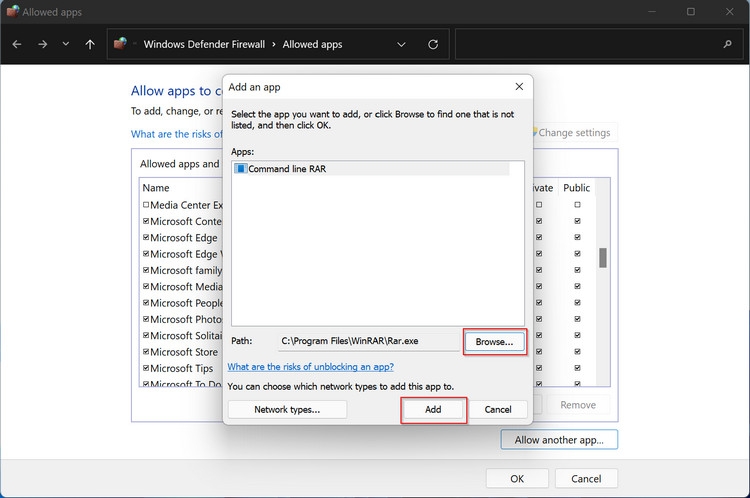The width and height of the screenshot is (750, 498).
Task: Select the Microsoft Solitai row name
Action: (186, 335)
